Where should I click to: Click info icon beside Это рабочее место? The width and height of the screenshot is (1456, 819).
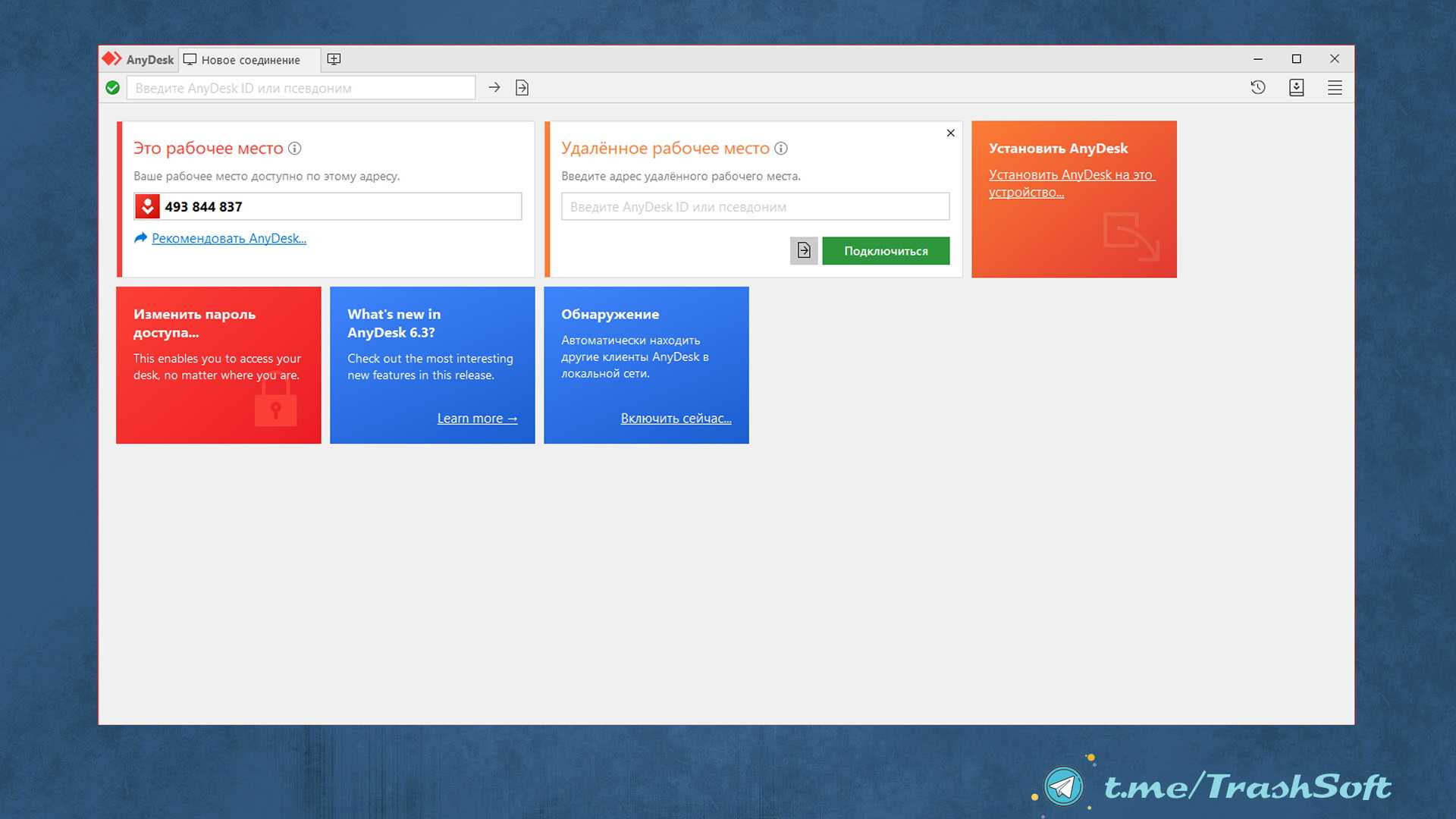tap(295, 148)
